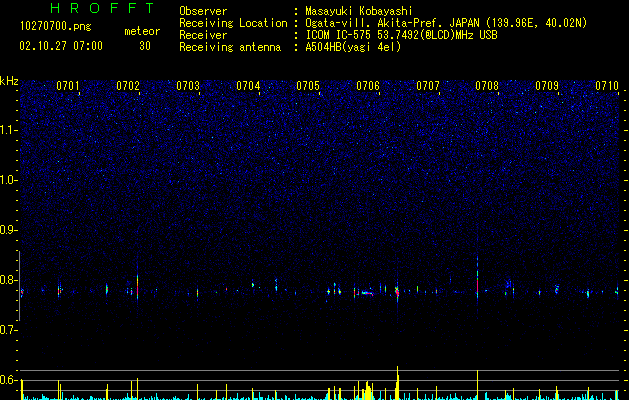Click the 0708 time marker
Screen dimensions: 629x400
tap(487, 86)
